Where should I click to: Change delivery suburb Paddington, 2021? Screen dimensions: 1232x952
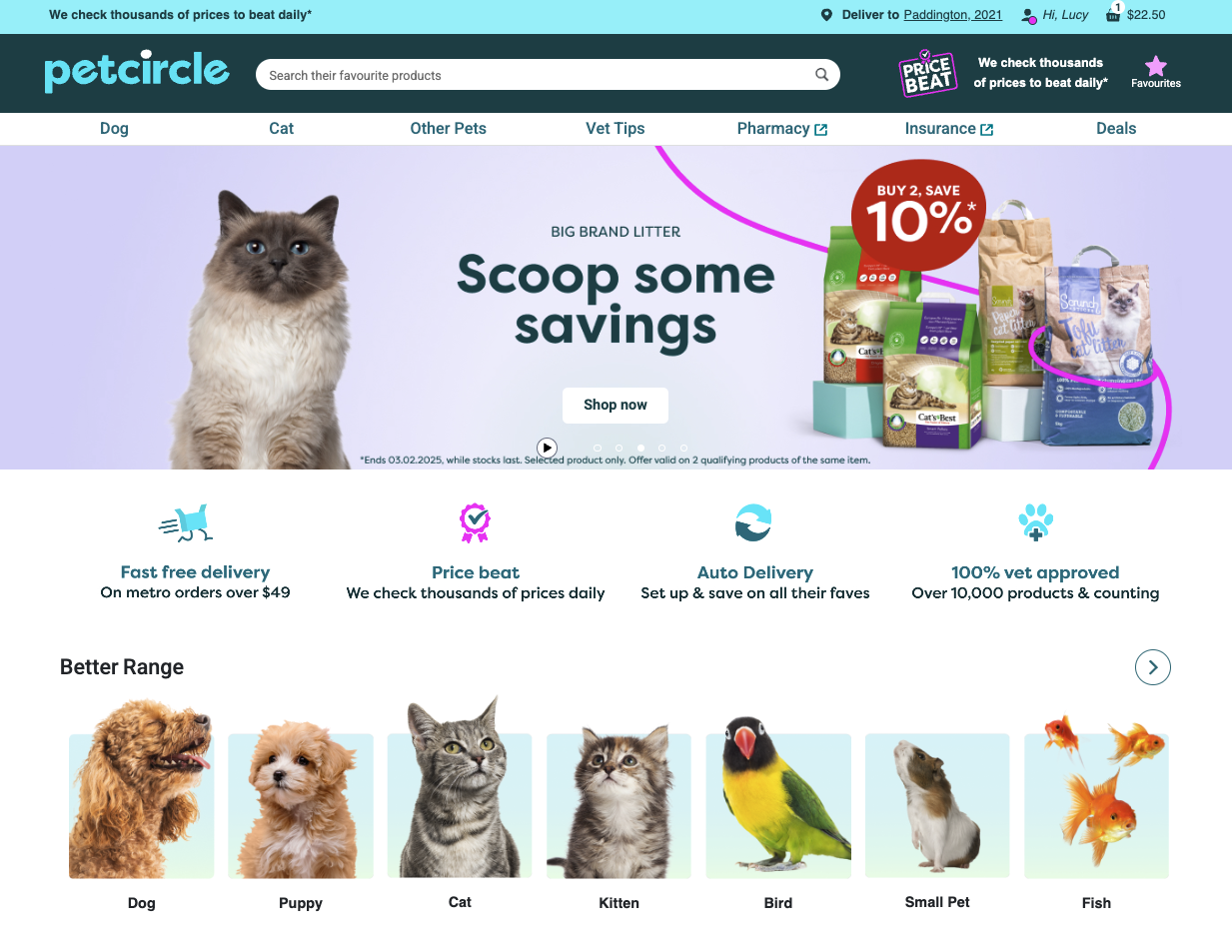click(x=952, y=15)
